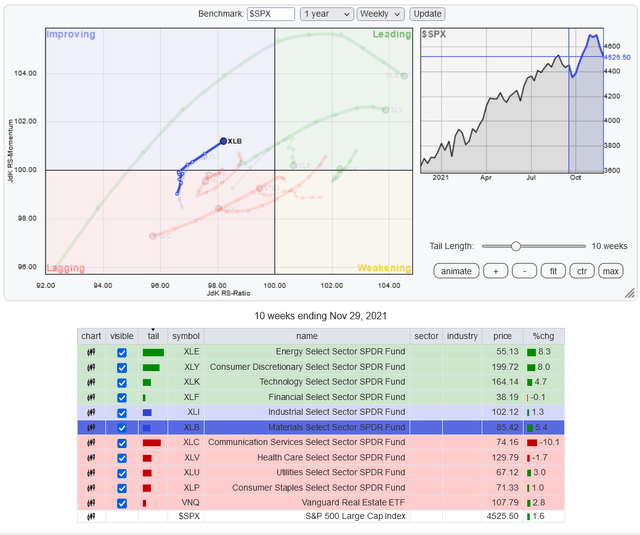Sort table by chart column header
The image size is (640, 535).
click(91, 336)
